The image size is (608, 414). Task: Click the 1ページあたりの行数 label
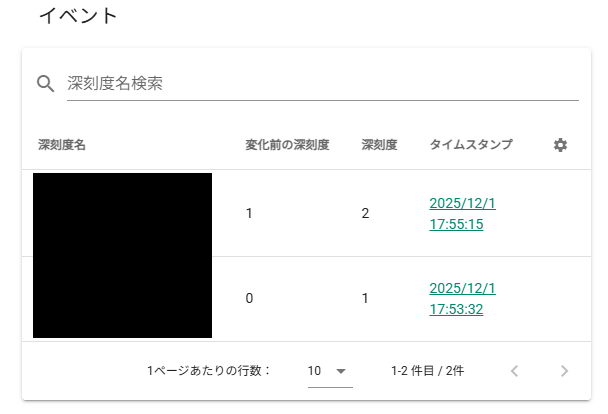[x=209, y=371]
